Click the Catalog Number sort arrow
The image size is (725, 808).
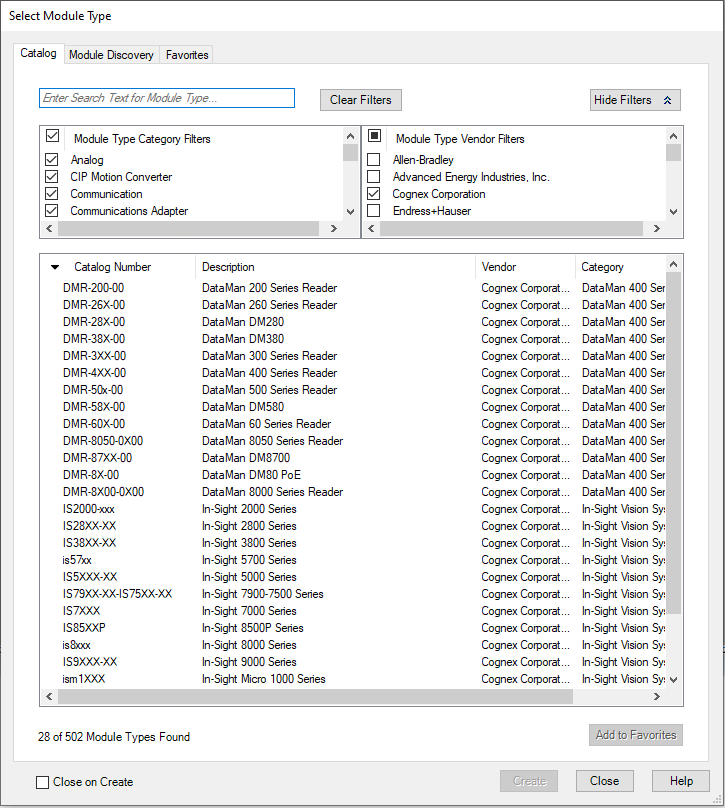[x=55, y=267]
